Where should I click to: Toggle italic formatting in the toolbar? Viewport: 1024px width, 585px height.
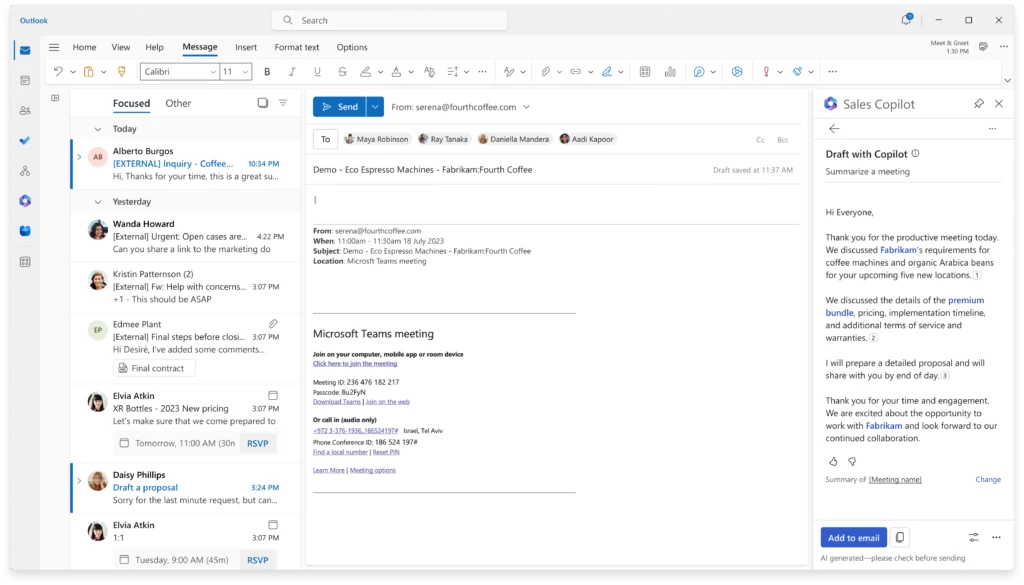click(x=291, y=71)
